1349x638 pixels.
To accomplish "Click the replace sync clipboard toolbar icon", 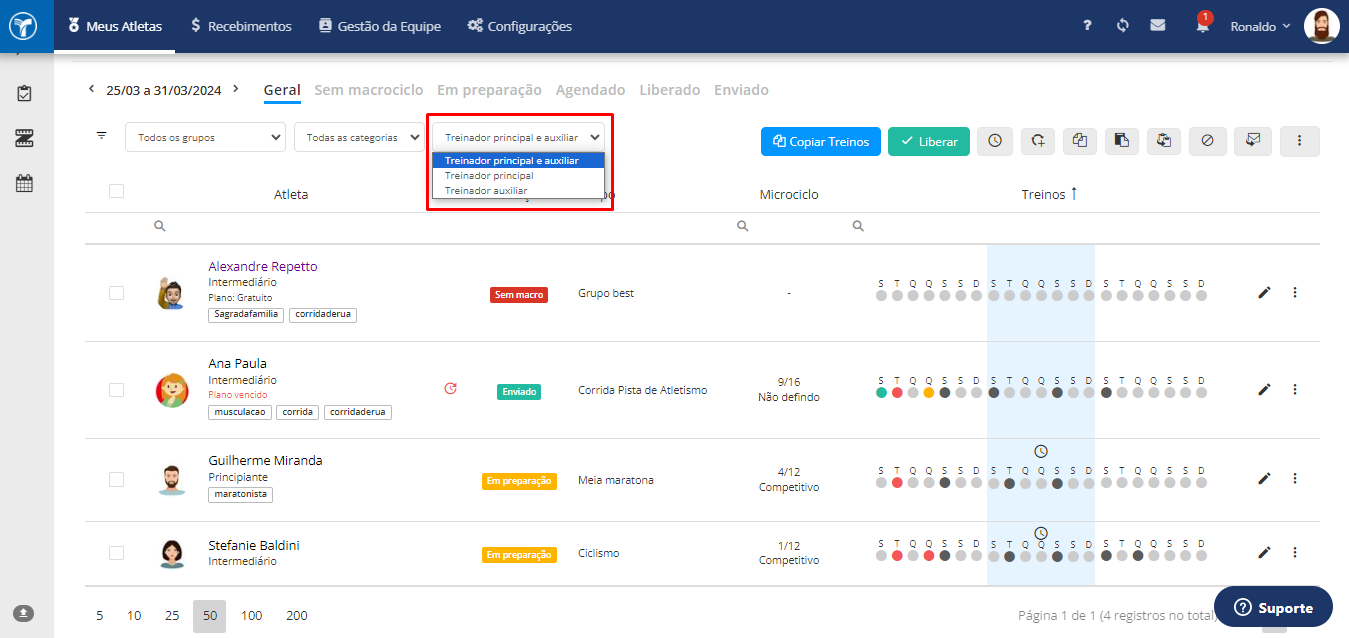I will [1164, 141].
